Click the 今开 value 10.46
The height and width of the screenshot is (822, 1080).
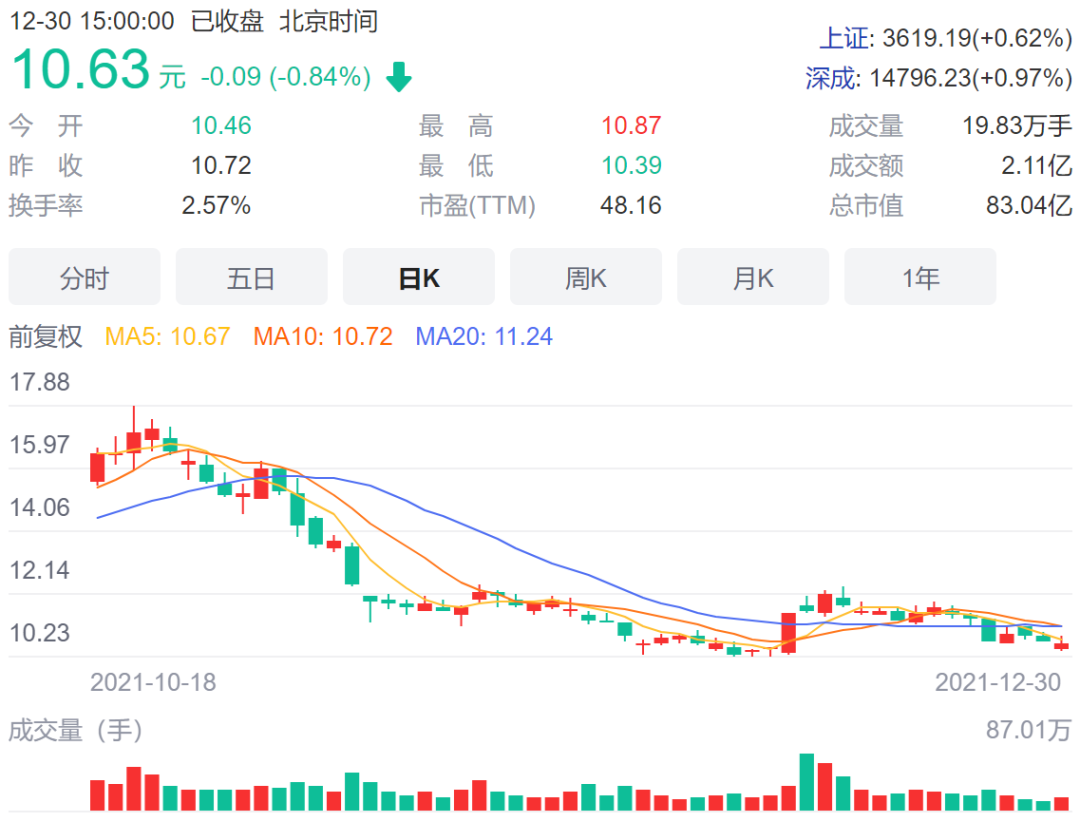tap(221, 125)
